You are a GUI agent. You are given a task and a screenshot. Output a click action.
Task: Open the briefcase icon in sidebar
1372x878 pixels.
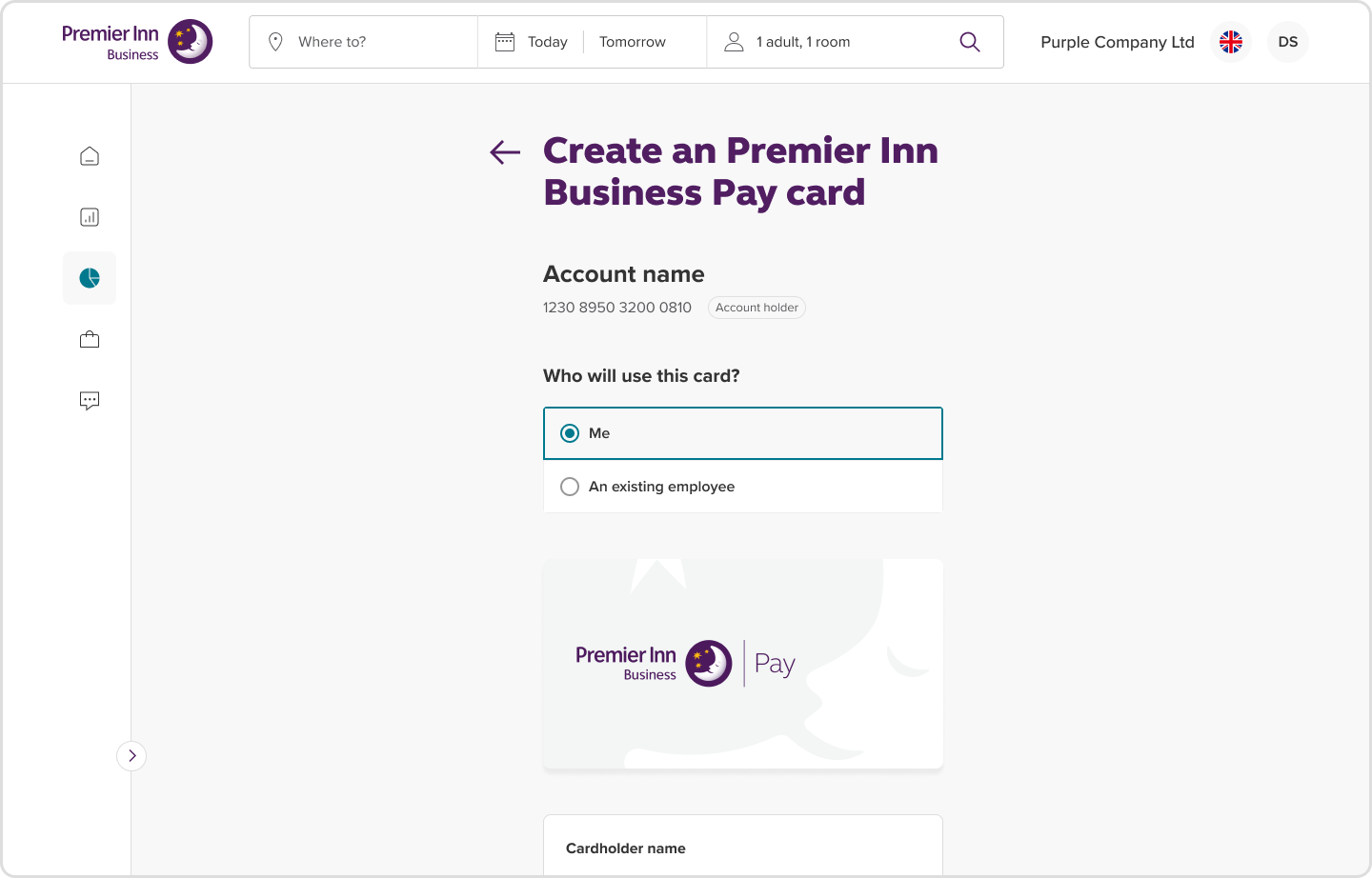(90, 339)
